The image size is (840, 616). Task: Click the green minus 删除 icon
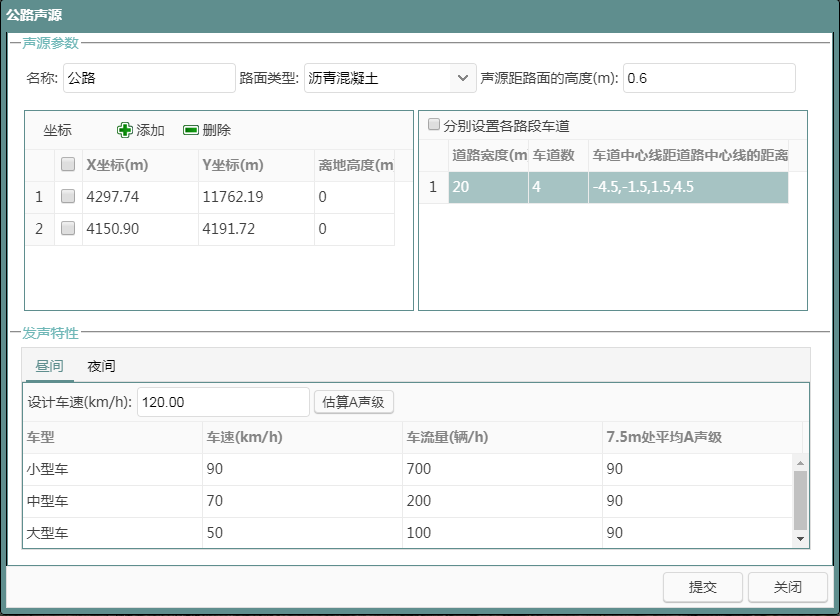coord(191,130)
